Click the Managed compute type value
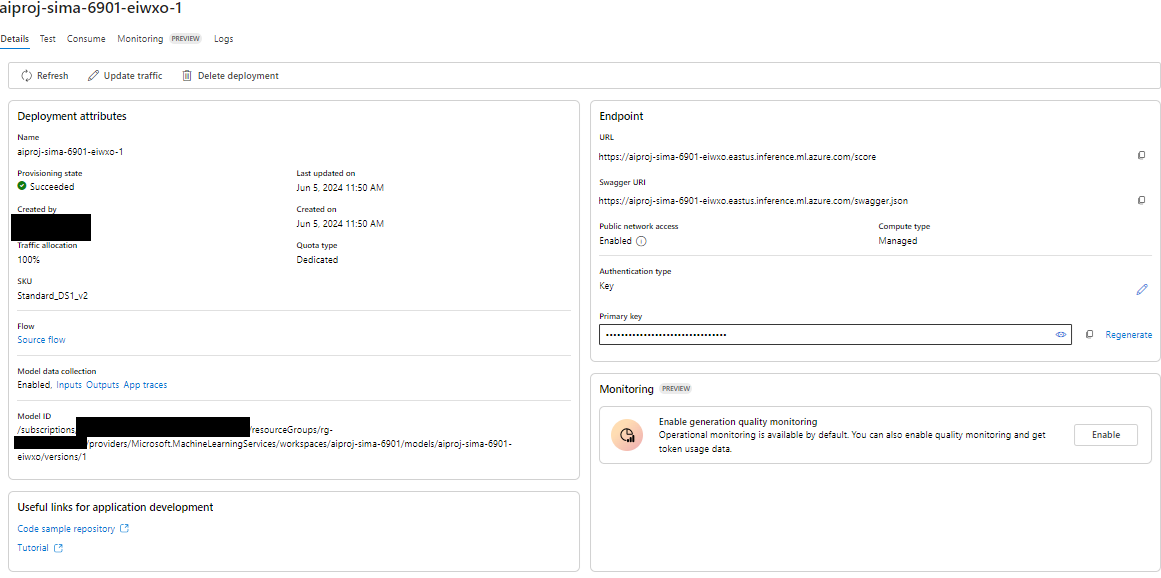This screenshot has height=578, width=1161. (897, 241)
